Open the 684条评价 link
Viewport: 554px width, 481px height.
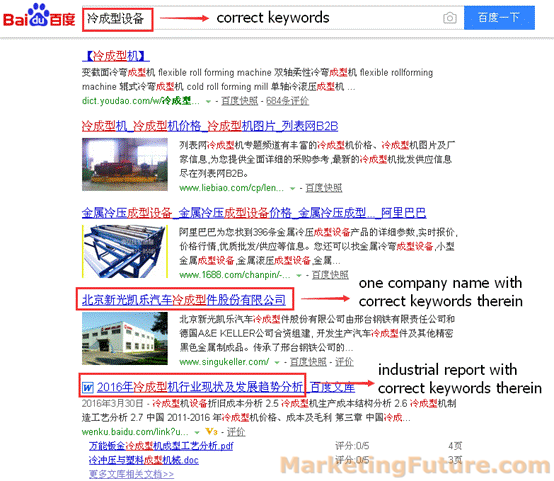tap(287, 101)
